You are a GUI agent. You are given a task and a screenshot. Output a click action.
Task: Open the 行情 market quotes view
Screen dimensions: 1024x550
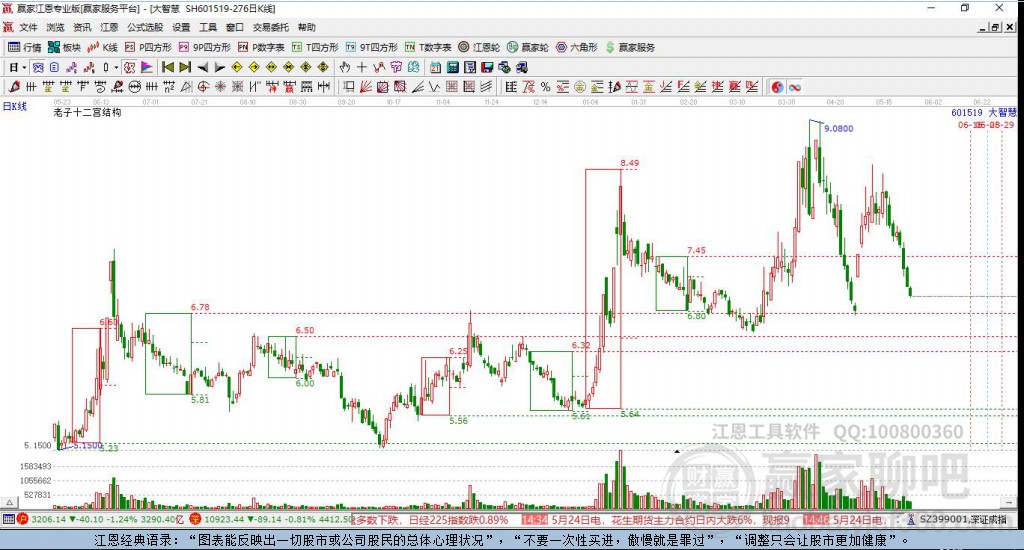tap(24, 47)
